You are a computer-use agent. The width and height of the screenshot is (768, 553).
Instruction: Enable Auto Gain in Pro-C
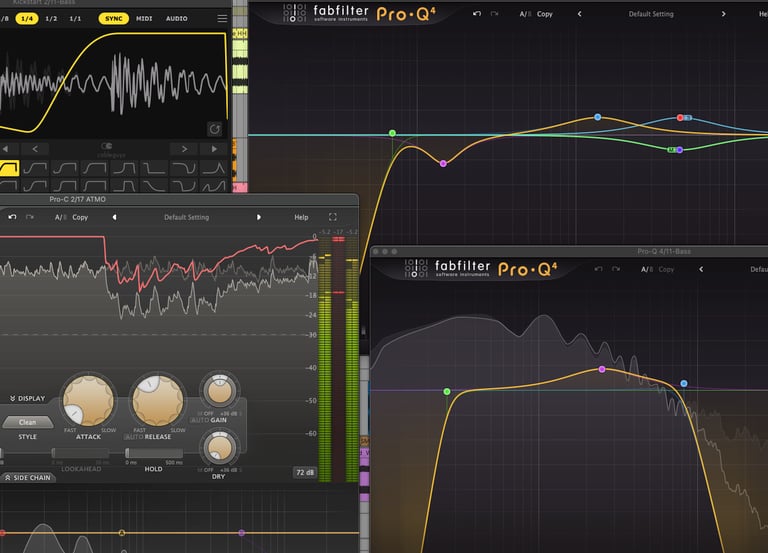pyautogui.click(x=199, y=420)
